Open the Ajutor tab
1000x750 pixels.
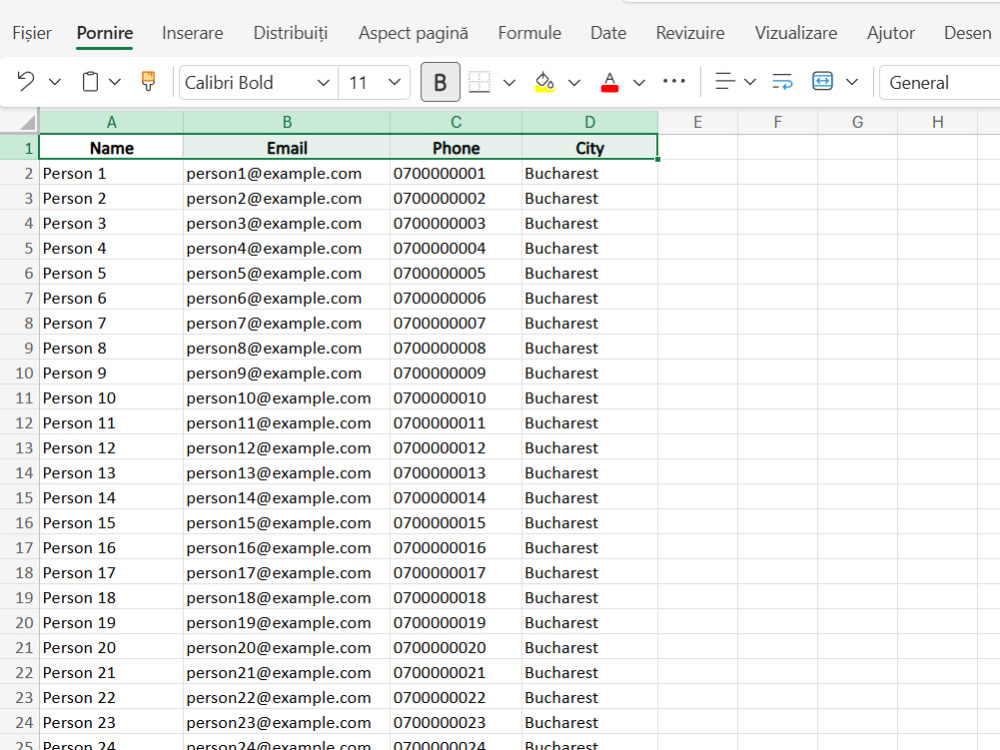click(890, 33)
